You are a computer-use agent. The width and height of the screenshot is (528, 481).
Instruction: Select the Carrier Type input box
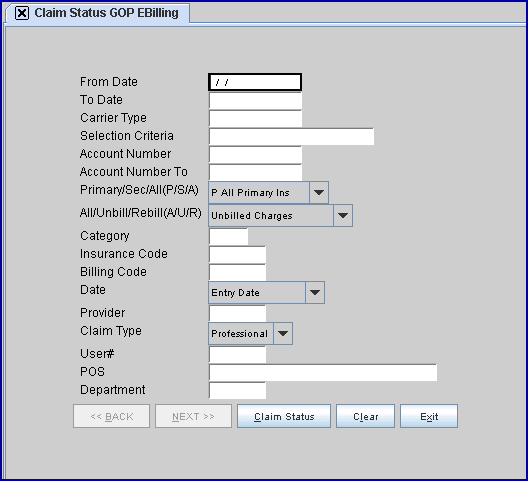click(255, 118)
